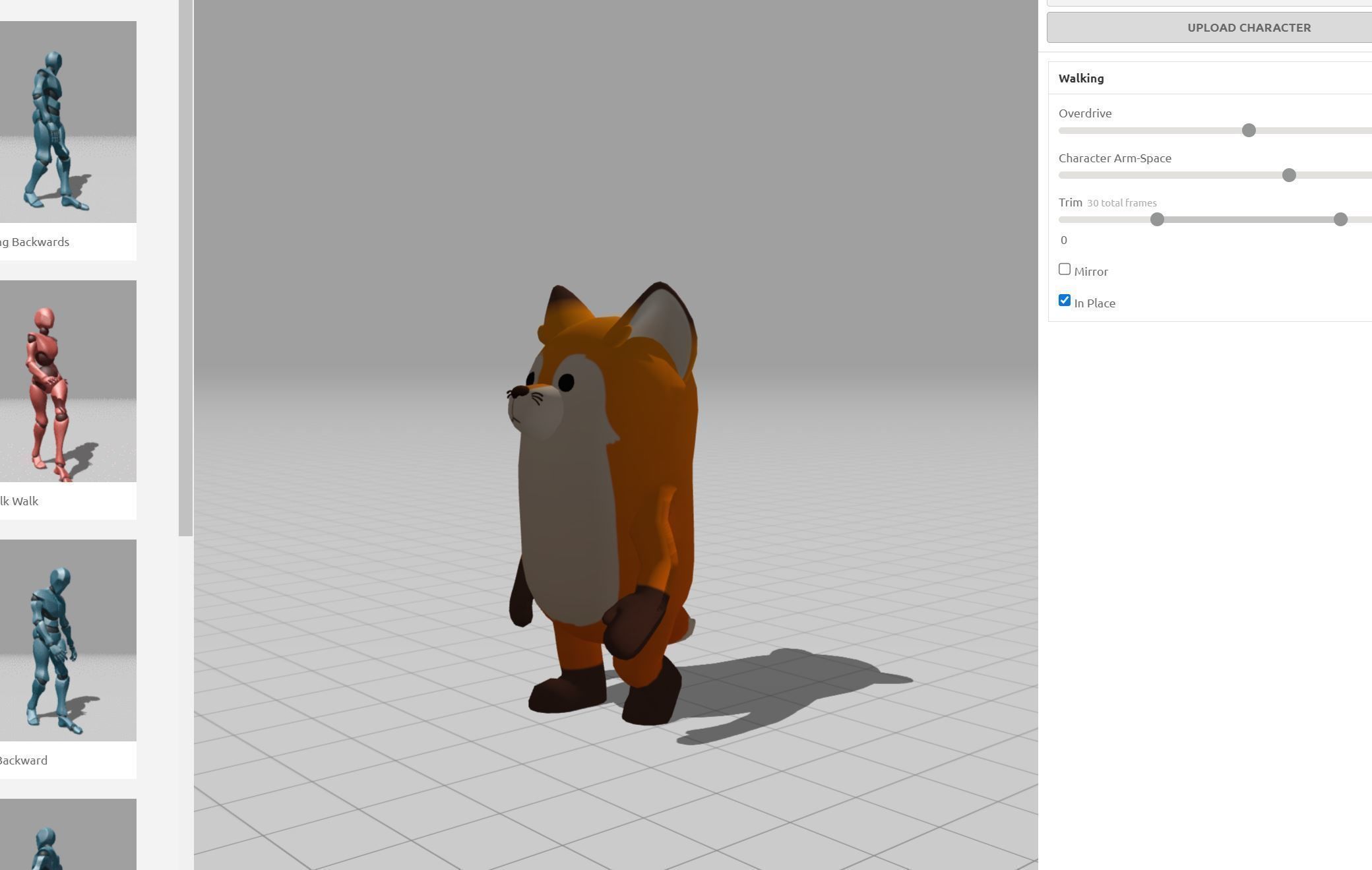Select the Backwards animation thumbnail at the top
The height and width of the screenshot is (870, 1372).
coord(68,122)
